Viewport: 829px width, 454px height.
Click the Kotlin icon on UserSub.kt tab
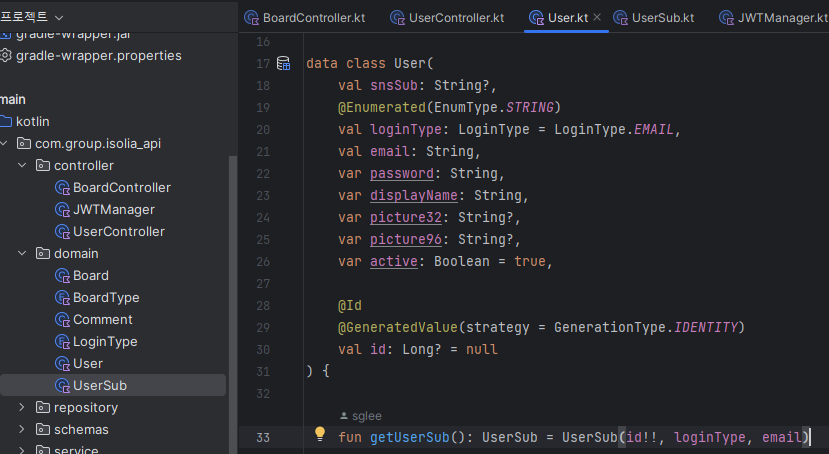click(x=620, y=17)
